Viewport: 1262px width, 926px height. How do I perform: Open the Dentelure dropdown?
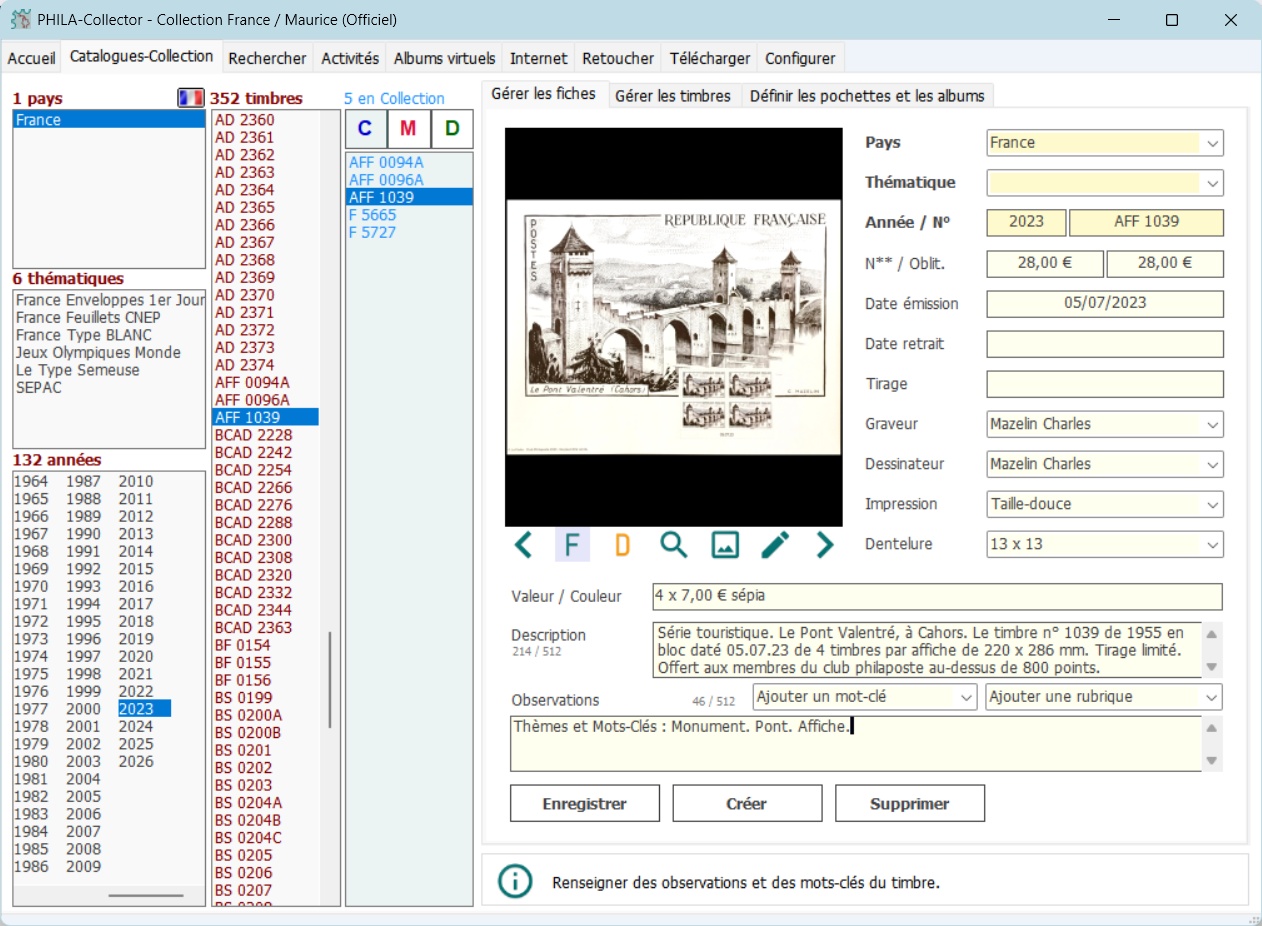click(x=1213, y=544)
